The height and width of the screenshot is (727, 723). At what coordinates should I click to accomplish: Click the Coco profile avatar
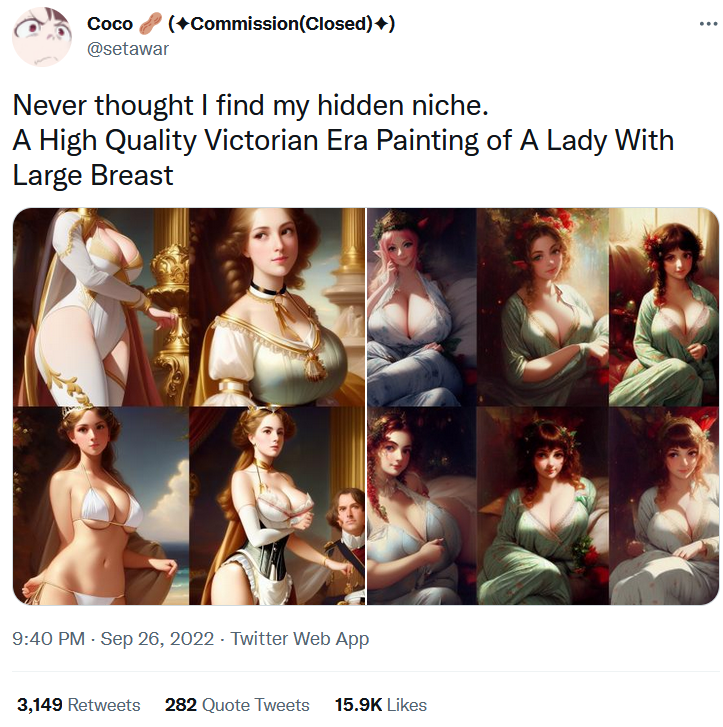(42, 37)
